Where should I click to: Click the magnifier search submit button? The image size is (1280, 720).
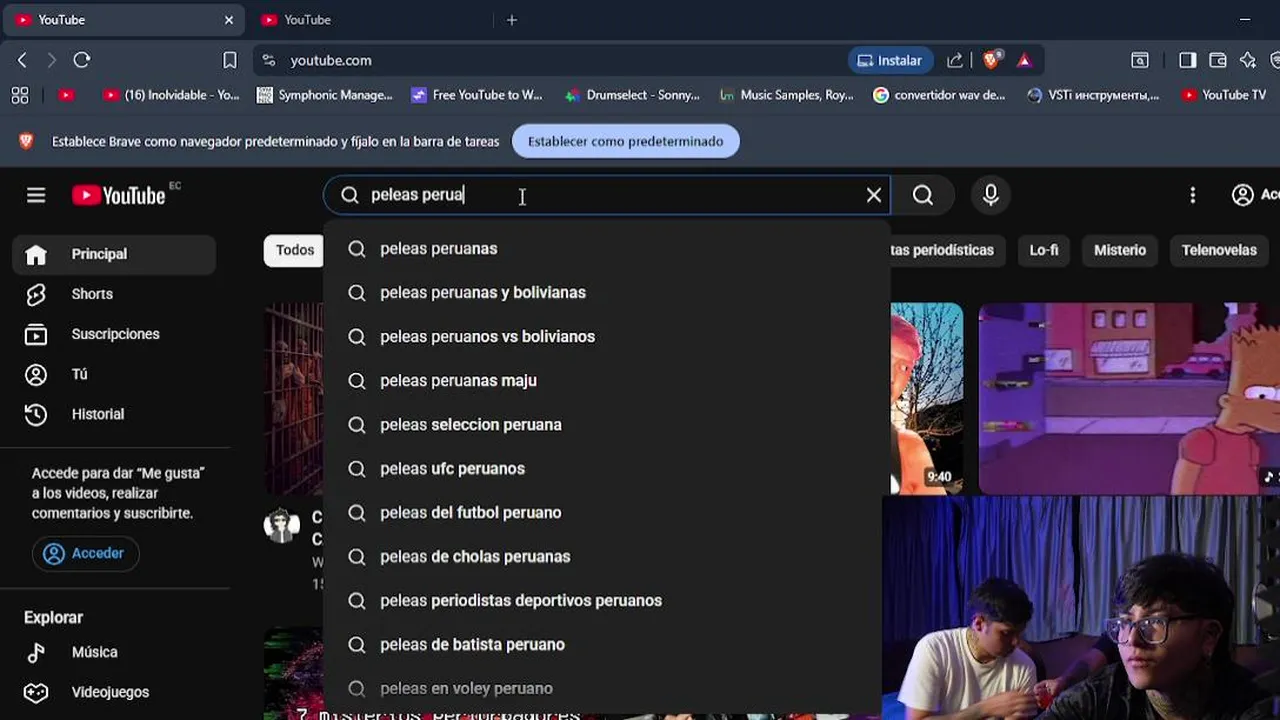tap(923, 195)
